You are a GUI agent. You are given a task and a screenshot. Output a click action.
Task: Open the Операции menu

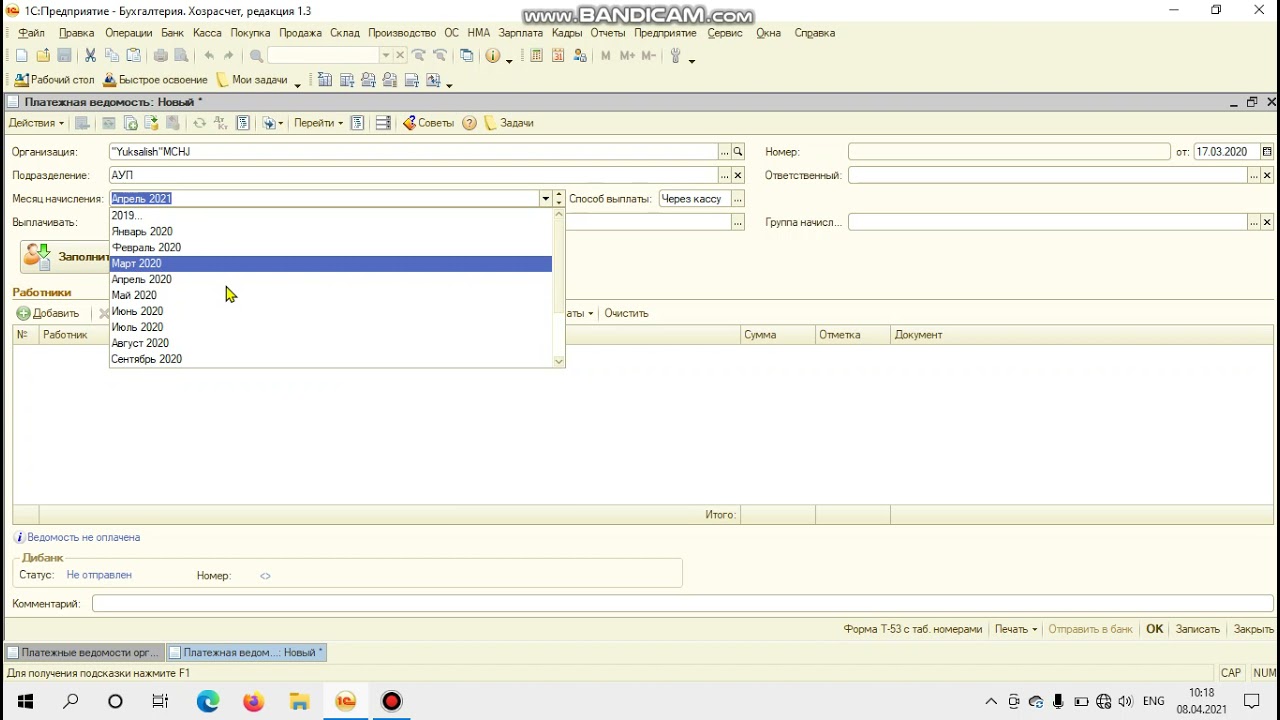[128, 33]
